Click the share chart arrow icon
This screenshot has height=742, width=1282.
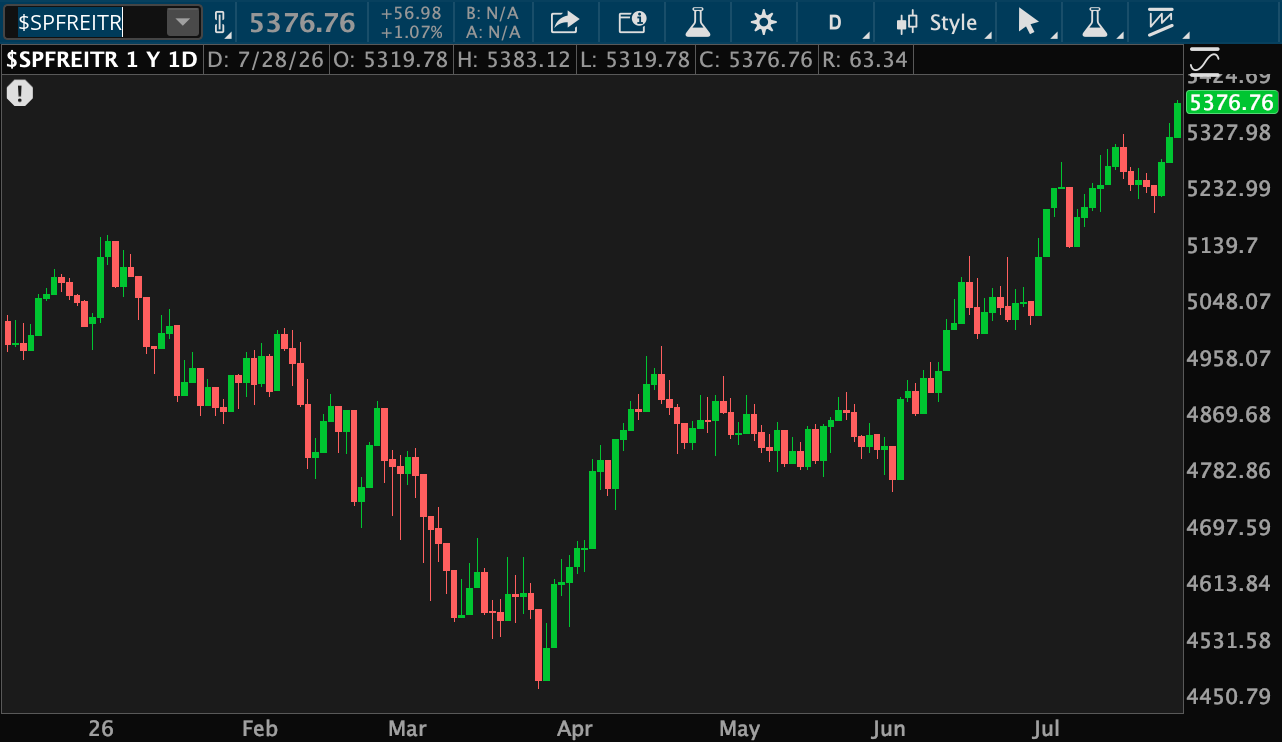[x=565, y=22]
